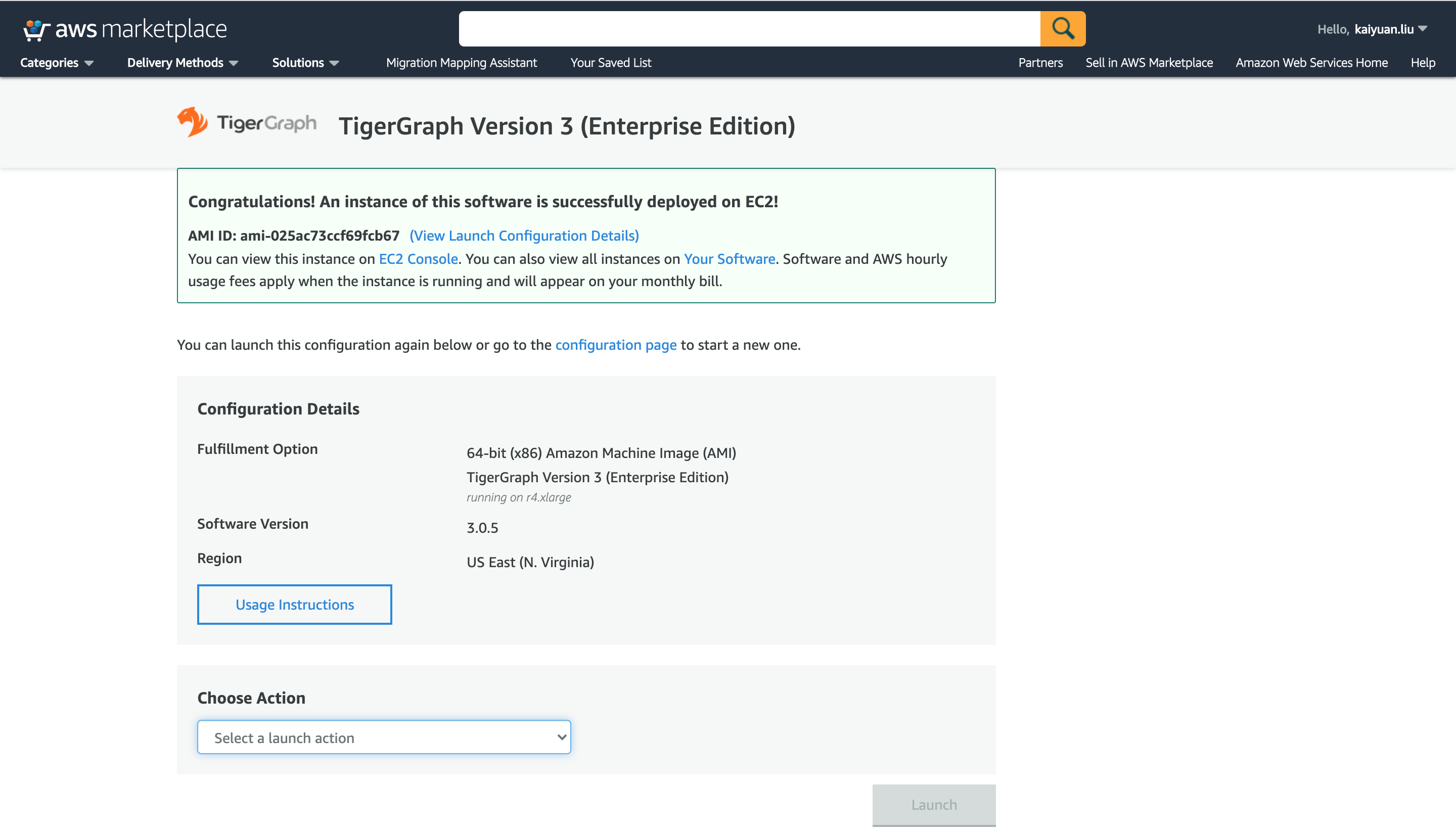
Task: Go to the configuration page link
Action: click(x=615, y=345)
